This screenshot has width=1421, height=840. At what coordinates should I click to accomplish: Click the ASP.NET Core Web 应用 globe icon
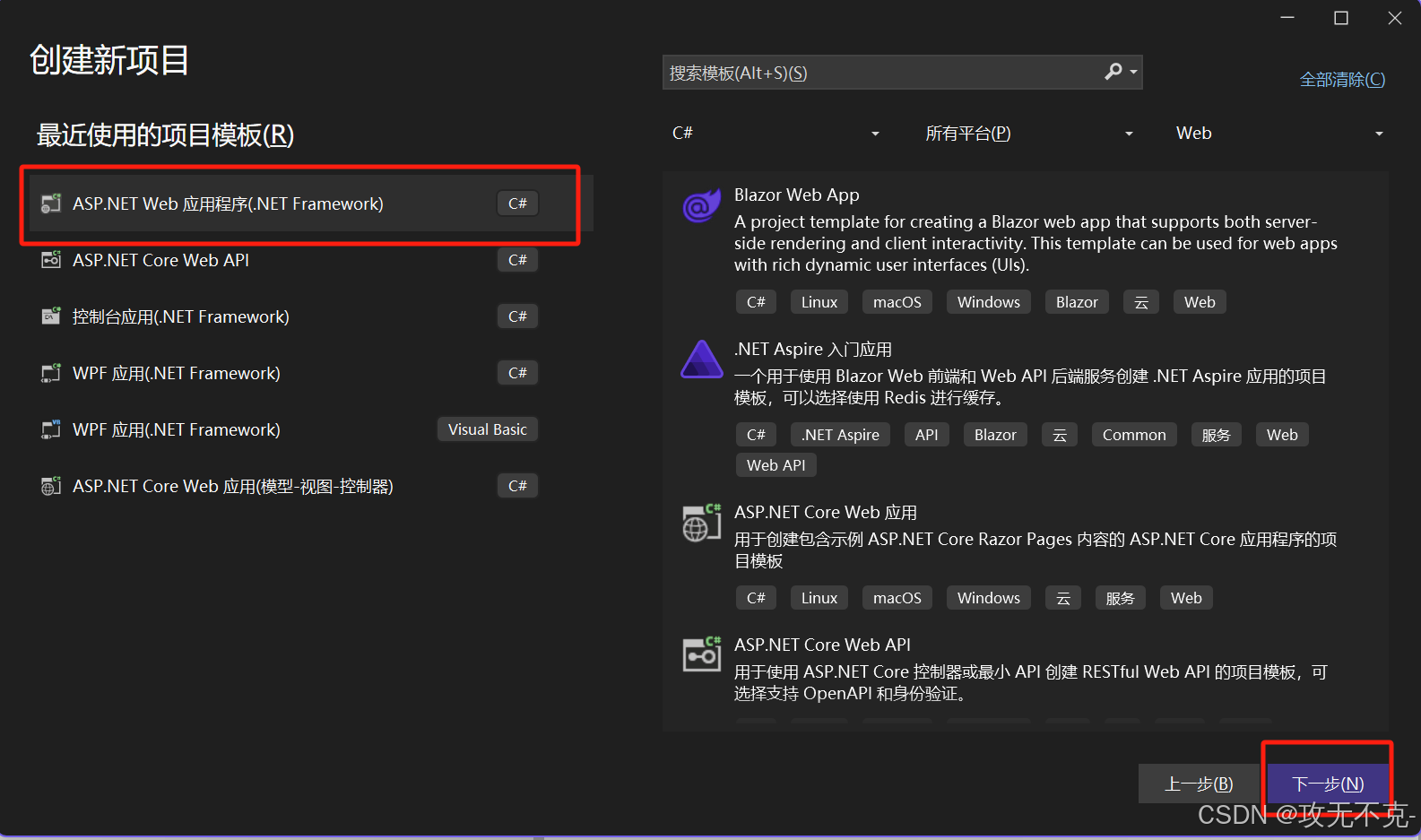pyautogui.click(x=701, y=524)
